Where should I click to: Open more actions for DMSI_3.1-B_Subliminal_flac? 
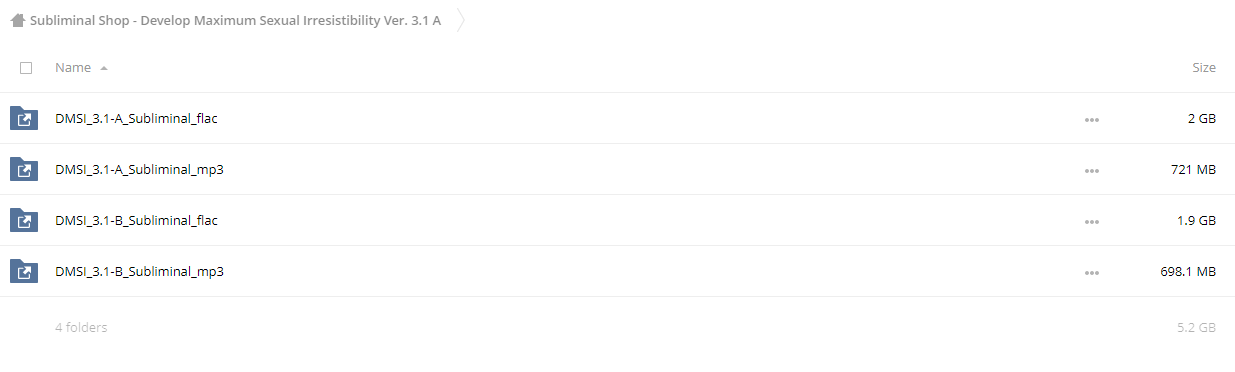pyautogui.click(x=1091, y=222)
